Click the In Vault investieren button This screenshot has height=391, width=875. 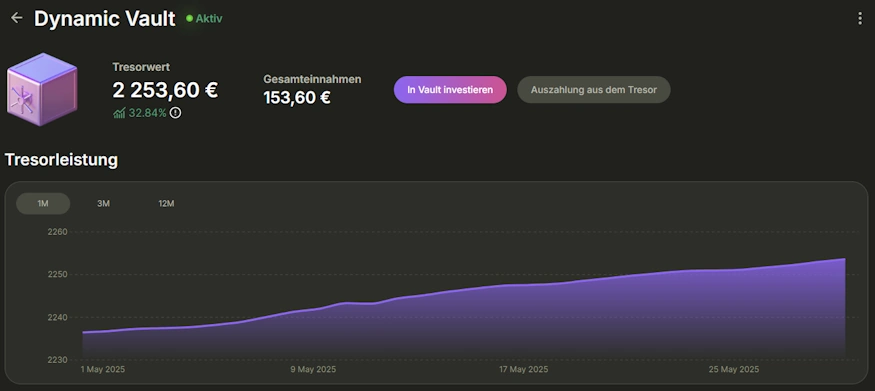tap(450, 90)
